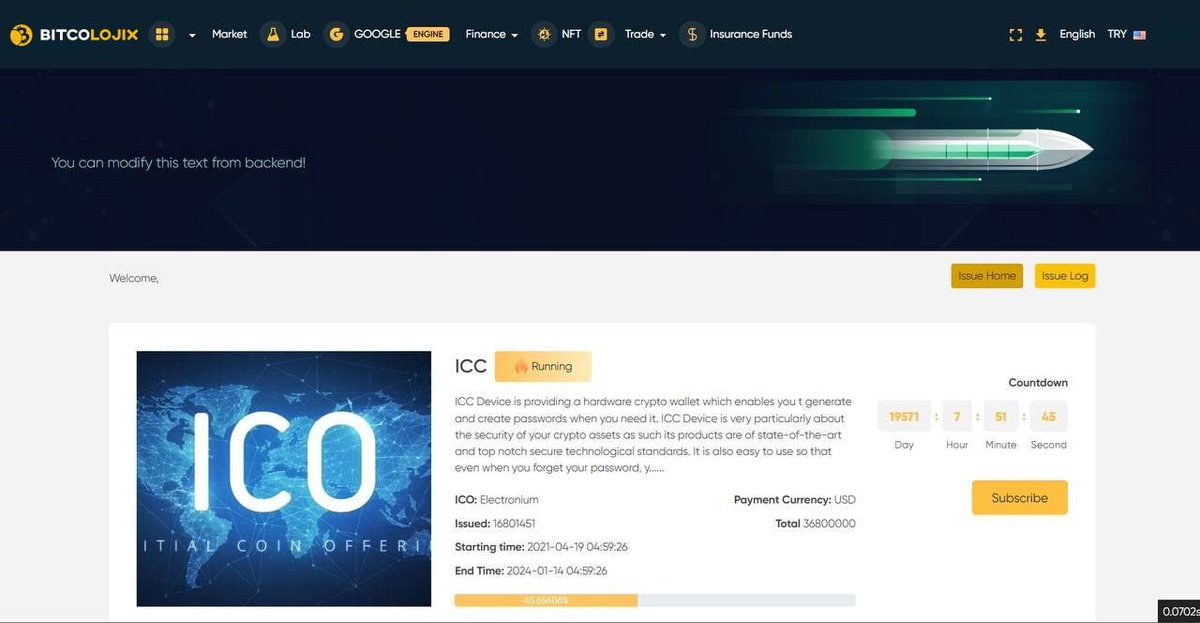Switch language via English option

[x=1077, y=33]
